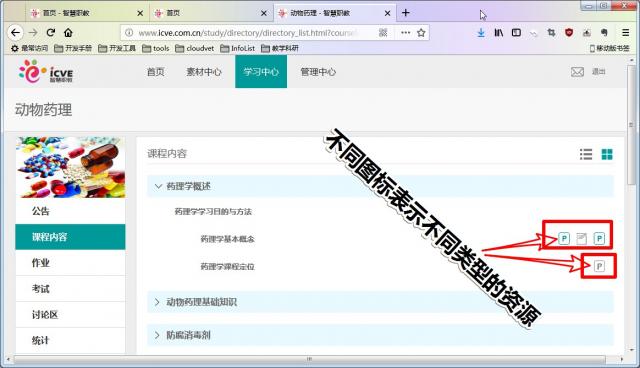The height and width of the screenshot is (368, 640).
Task: Click the 药理学基本概念 item
Action: (x=227, y=239)
